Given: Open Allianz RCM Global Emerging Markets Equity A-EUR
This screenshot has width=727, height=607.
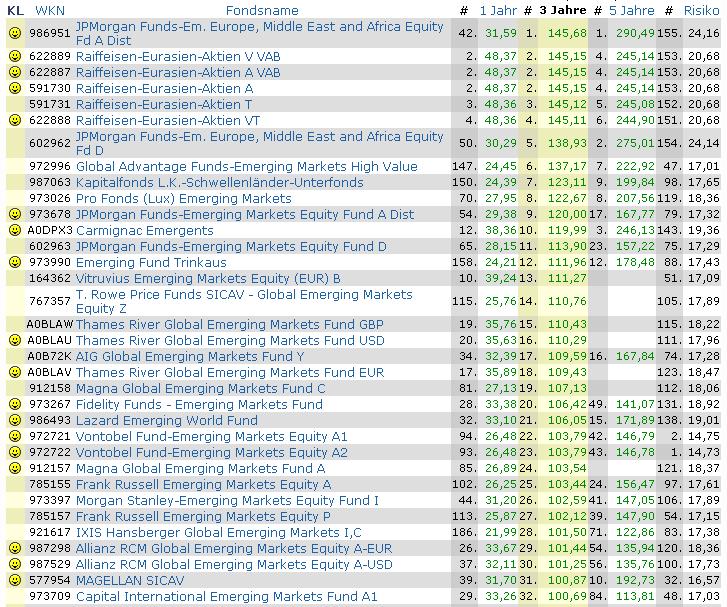Looking at the screenshot, I should pyautogui.click(x=234, y=548).
